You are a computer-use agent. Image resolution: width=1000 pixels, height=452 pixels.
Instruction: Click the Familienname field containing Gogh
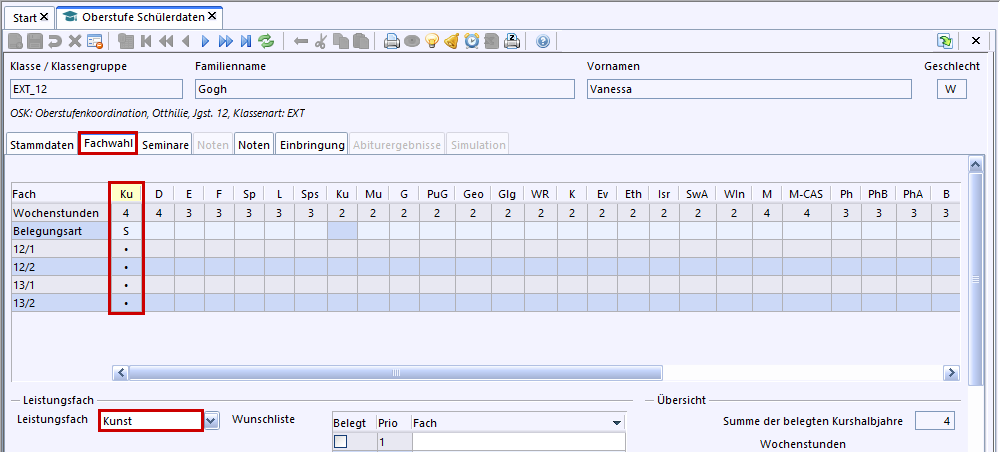[383, 89]
